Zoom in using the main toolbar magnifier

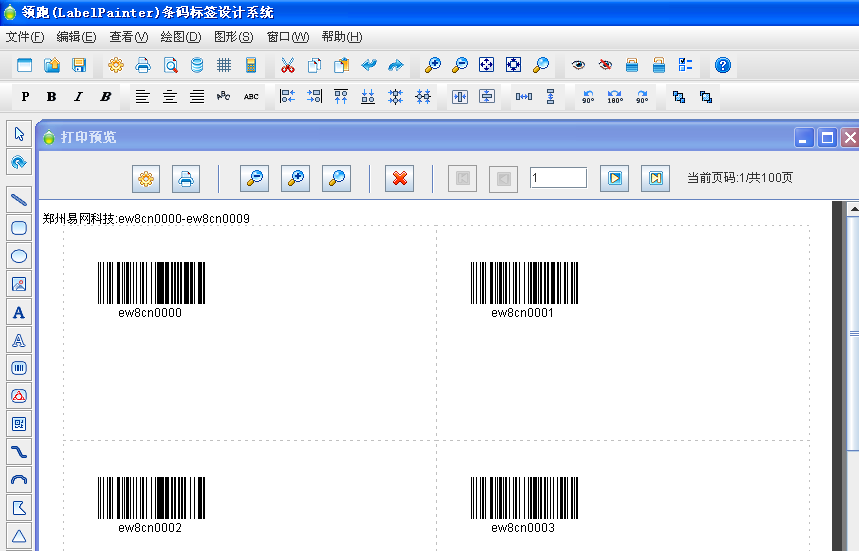point(433,65)
